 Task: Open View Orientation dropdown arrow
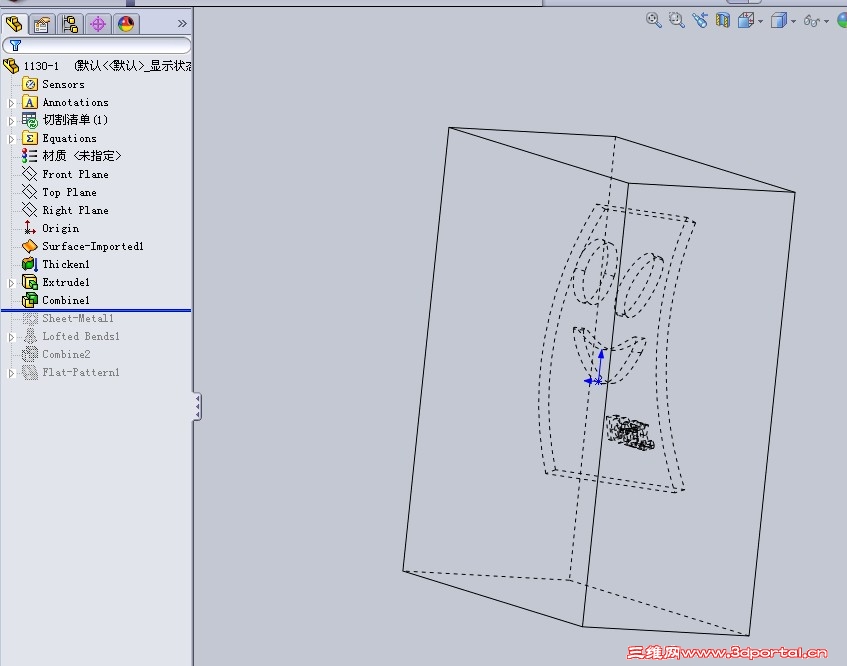pyautogui.click(x=761, y=22)
